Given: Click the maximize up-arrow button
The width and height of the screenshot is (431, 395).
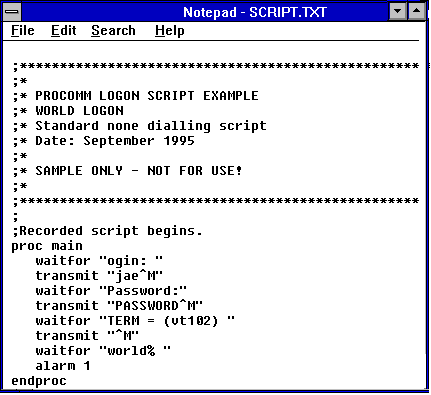Looking at the screenshot, I should pos(416,12).
